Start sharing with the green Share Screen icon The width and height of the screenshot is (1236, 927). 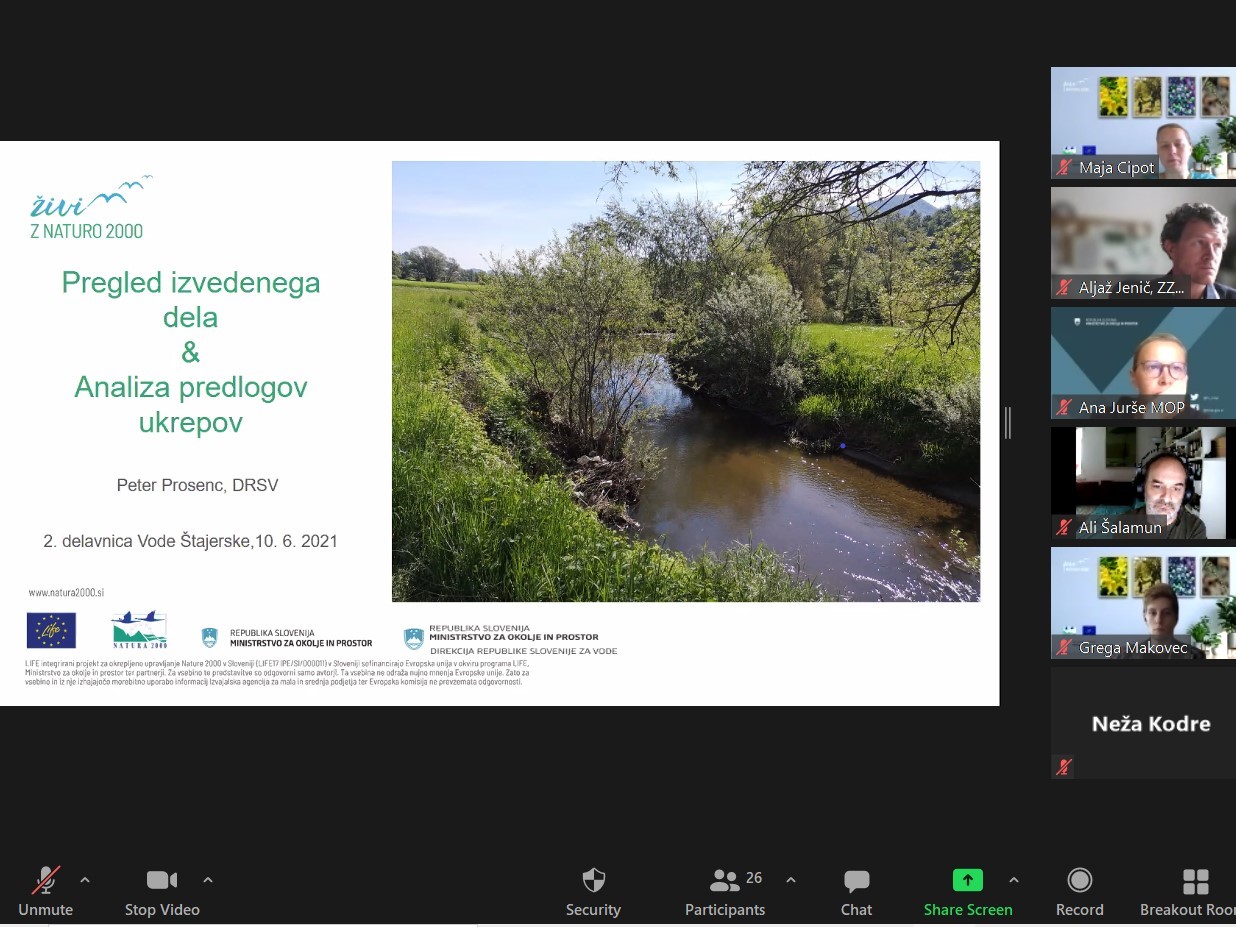968,880
